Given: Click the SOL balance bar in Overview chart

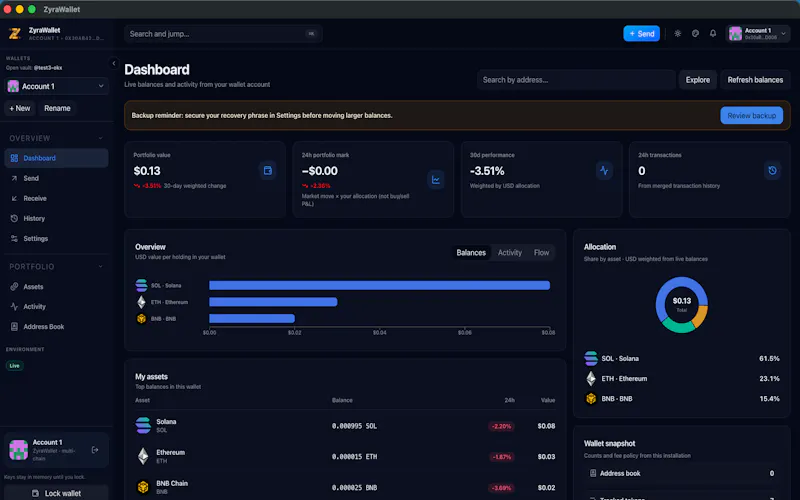Looking at the screenshot, I should (380, 285).
